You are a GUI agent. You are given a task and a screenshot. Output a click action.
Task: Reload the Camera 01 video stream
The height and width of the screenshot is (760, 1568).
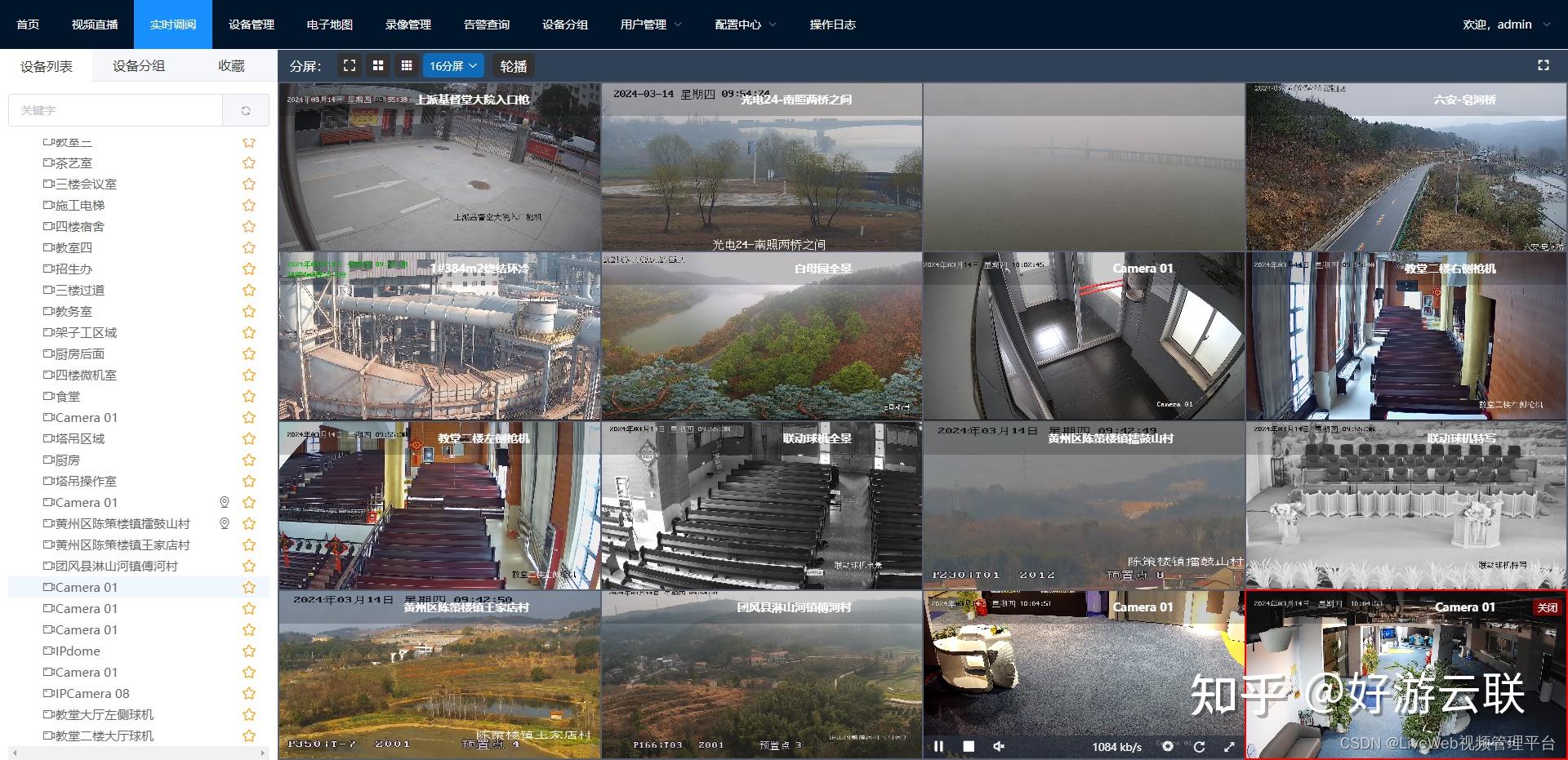point(1200,746)
